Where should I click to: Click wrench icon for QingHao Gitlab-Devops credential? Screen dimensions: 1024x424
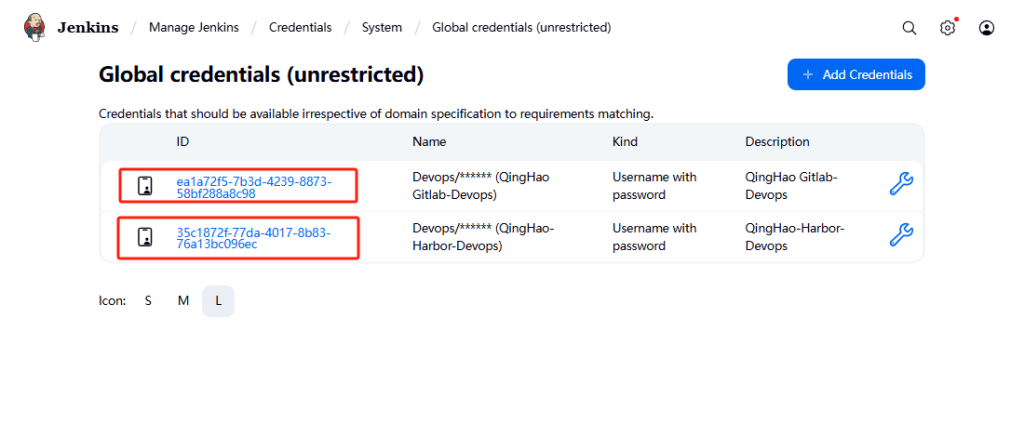tap(901, 184)
